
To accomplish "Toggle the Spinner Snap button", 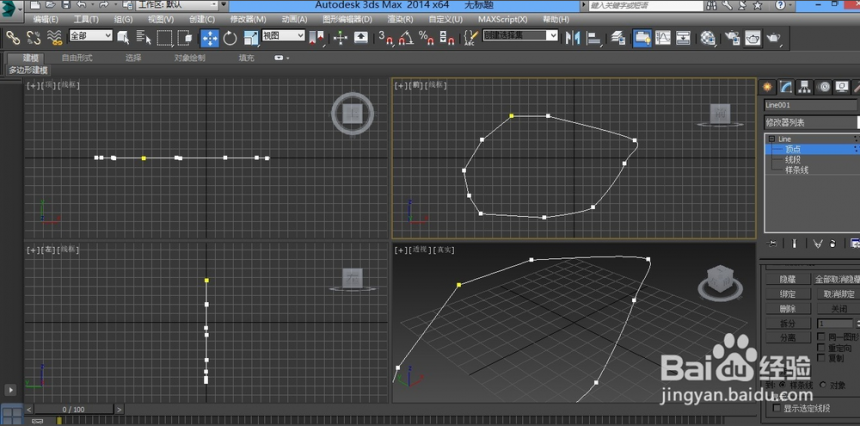I will 446,38.
